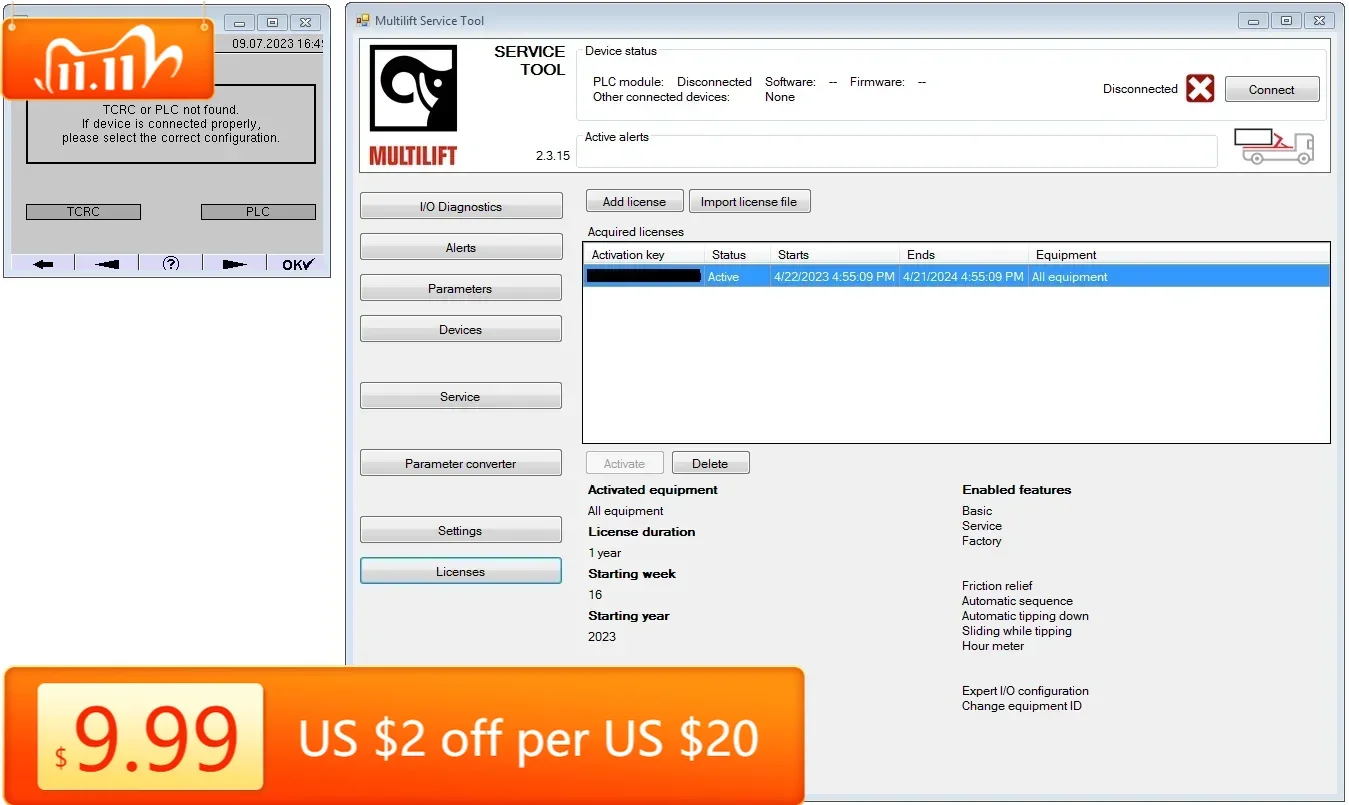
Task: Switch to the Service page
Action: tap(461, 396)
